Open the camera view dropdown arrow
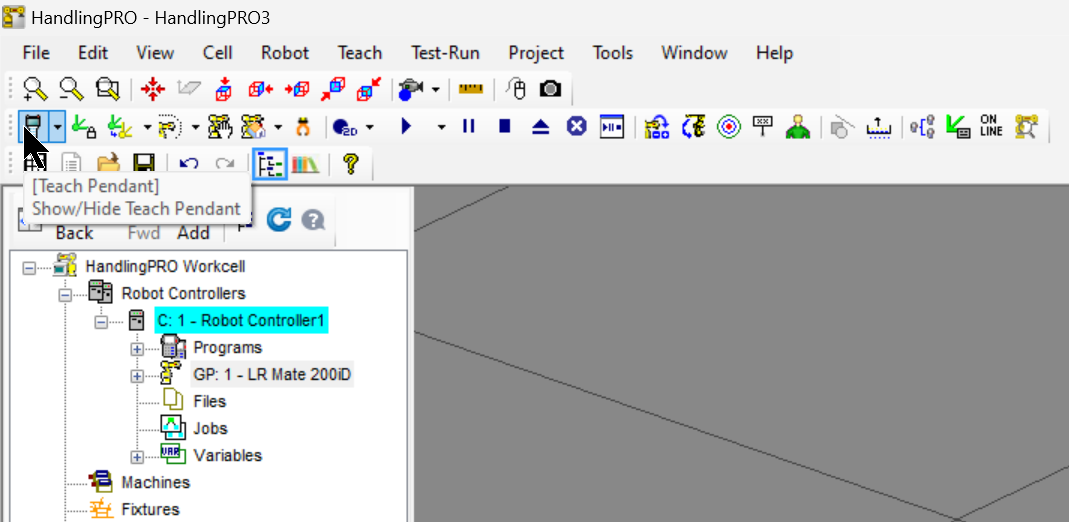This screenshot has width=1069, height=522. 436,89
